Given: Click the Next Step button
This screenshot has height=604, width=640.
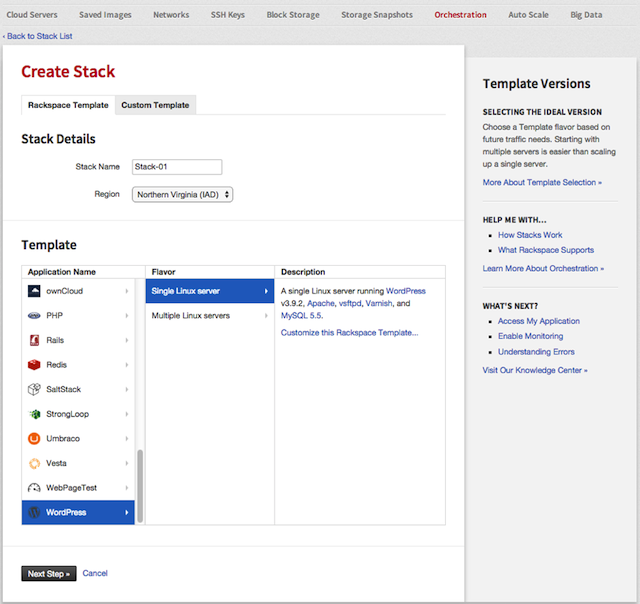Looking at the screenshot, I should (49, 573).
